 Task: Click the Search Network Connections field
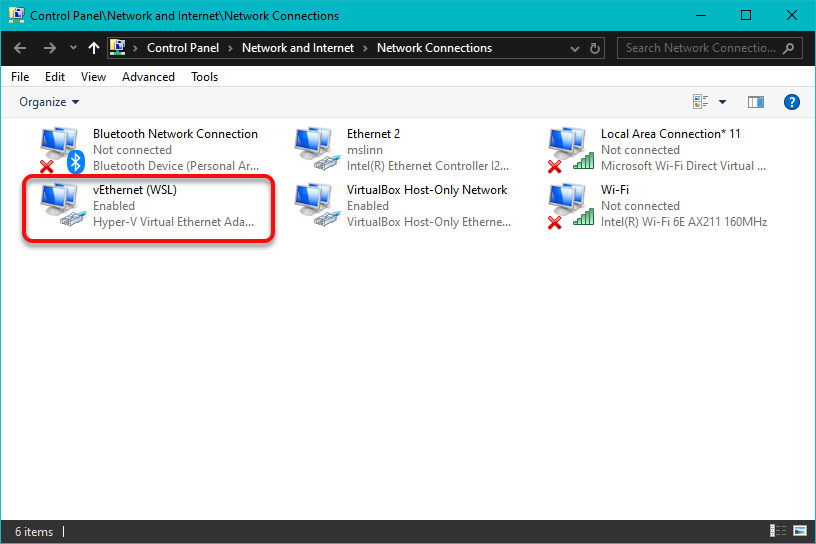pos(700,48)
